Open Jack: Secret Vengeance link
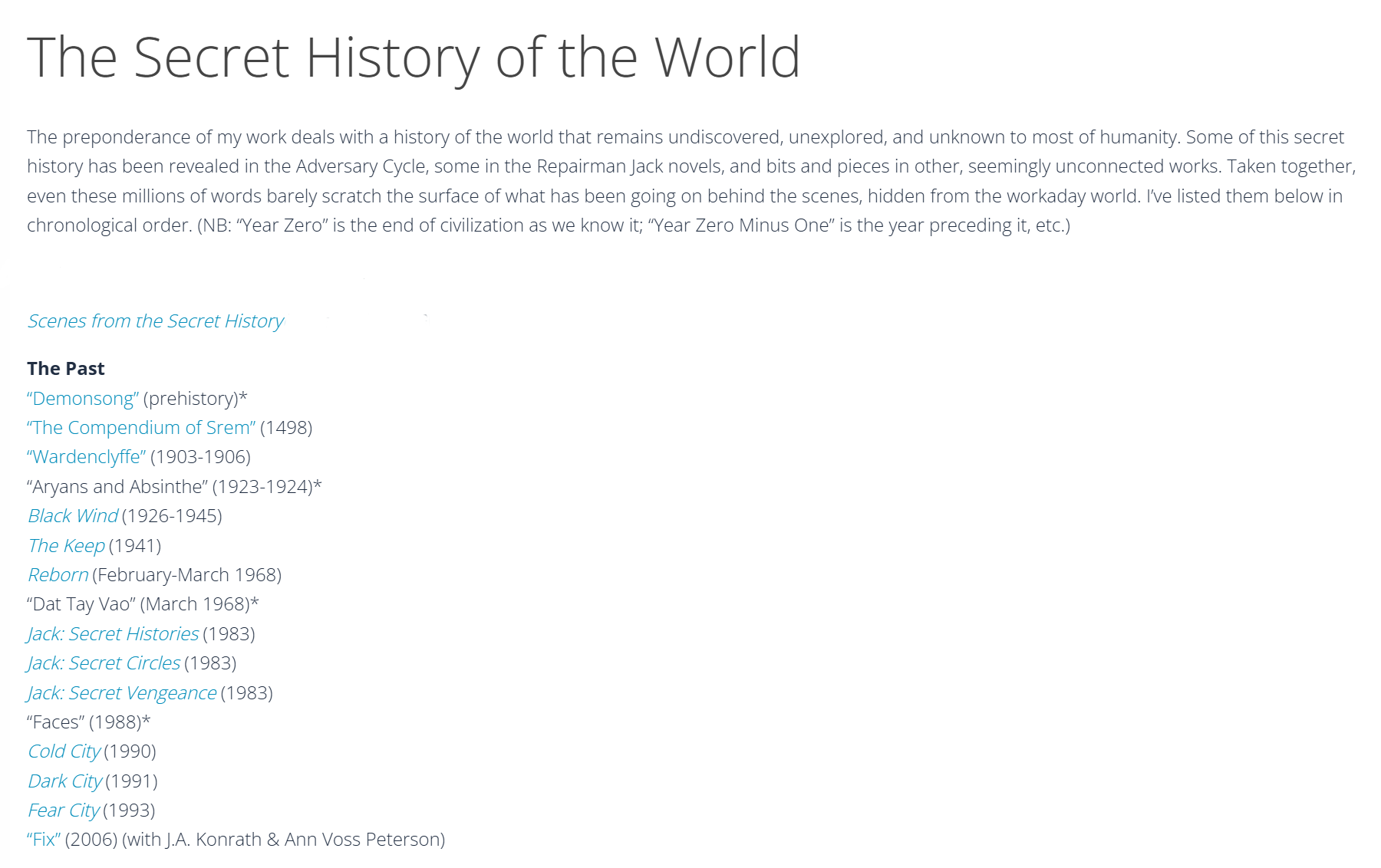The height and width of the screenshot is (868, 1381). pyautogui.click(x=122, y=693)
